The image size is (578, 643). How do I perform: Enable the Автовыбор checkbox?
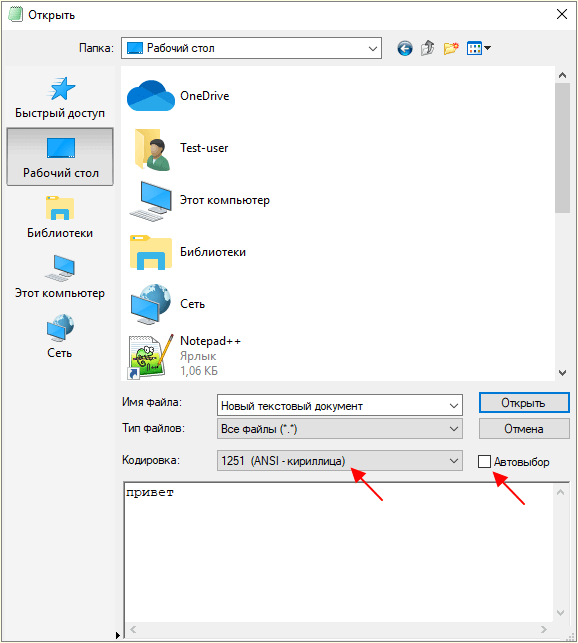pyautogui.click(x=484, y=461)
